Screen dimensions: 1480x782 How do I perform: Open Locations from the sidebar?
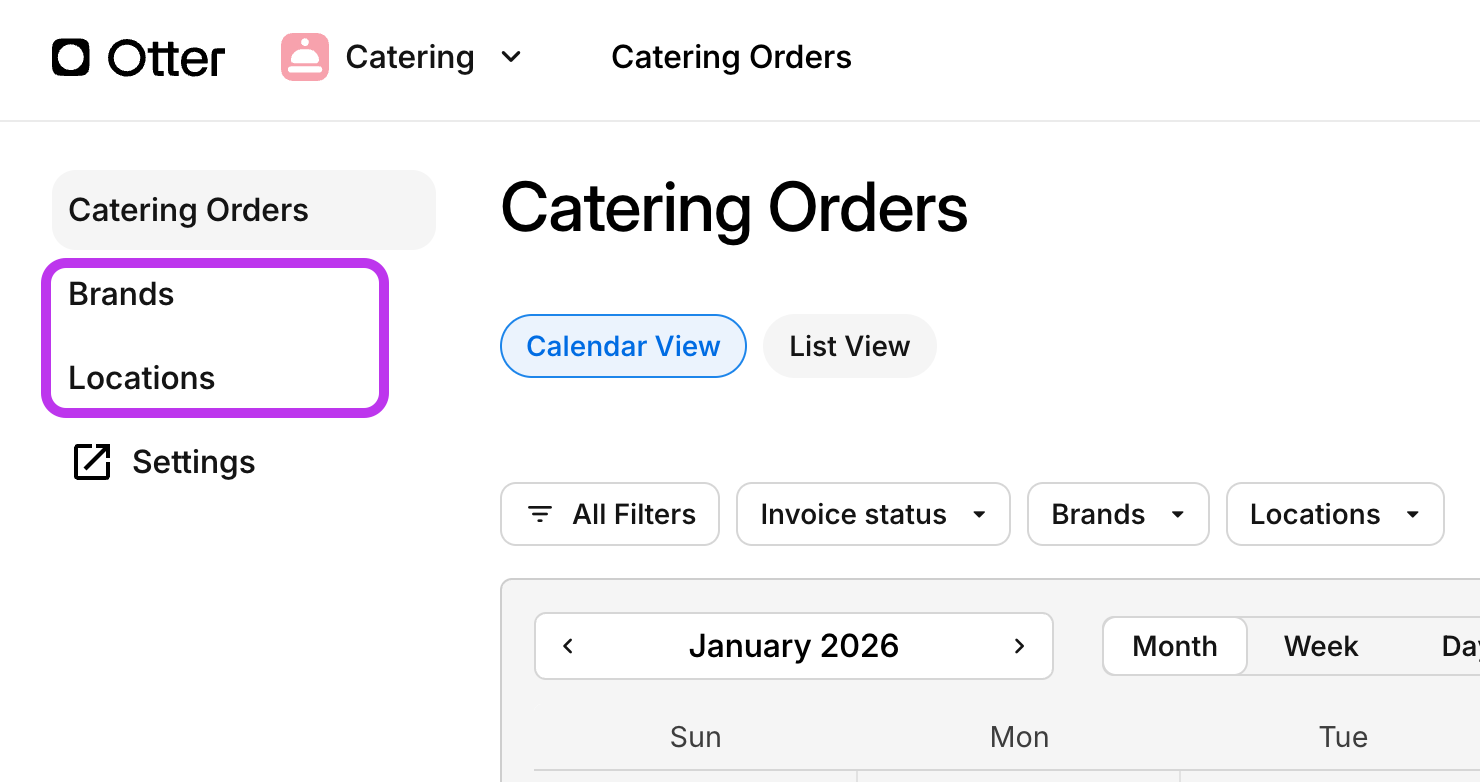141,377
